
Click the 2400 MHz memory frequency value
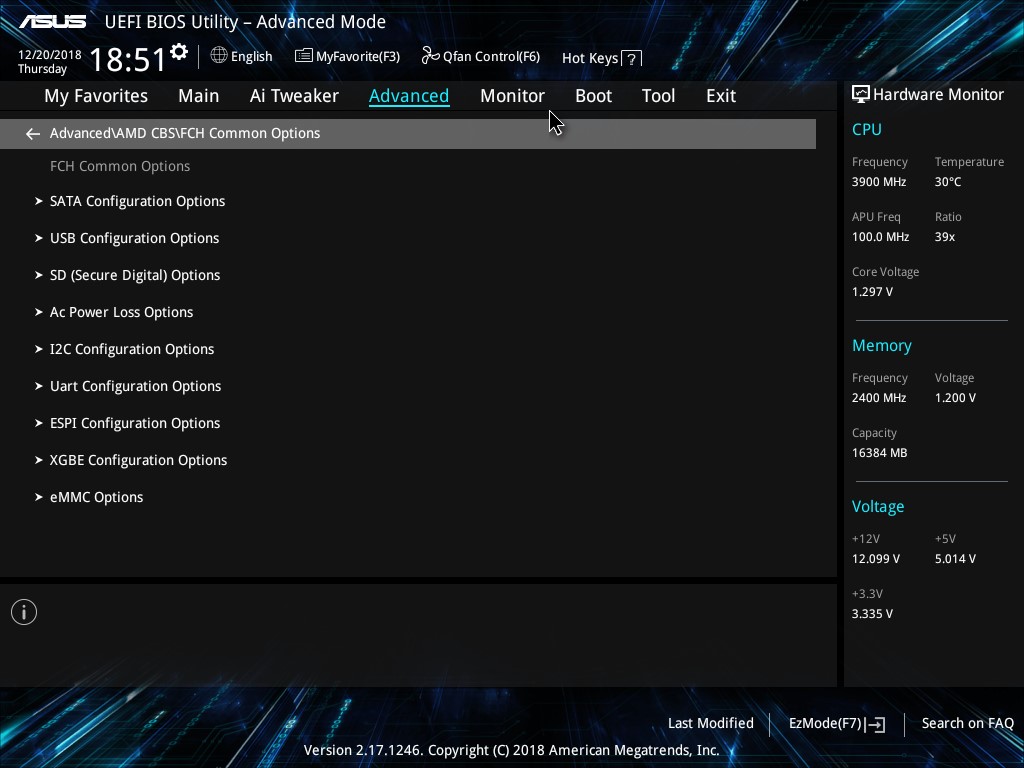point(879,398)
